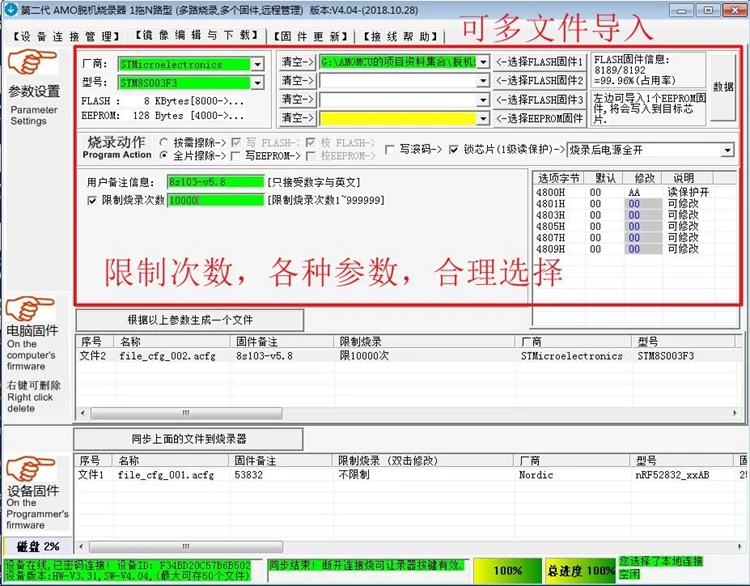750x586 pixels.
Task: Expand the 厂商 STMicroelectronics dropdown
Action: click(257, 64)
